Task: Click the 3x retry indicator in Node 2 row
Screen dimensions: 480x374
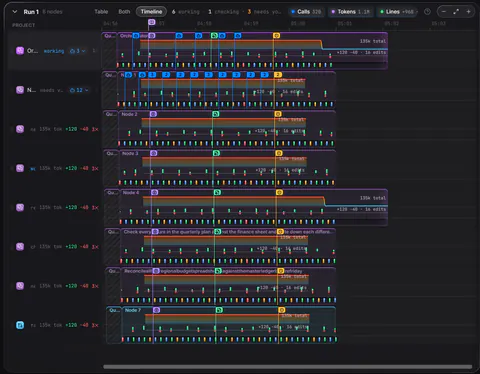Action: [95, 129]
